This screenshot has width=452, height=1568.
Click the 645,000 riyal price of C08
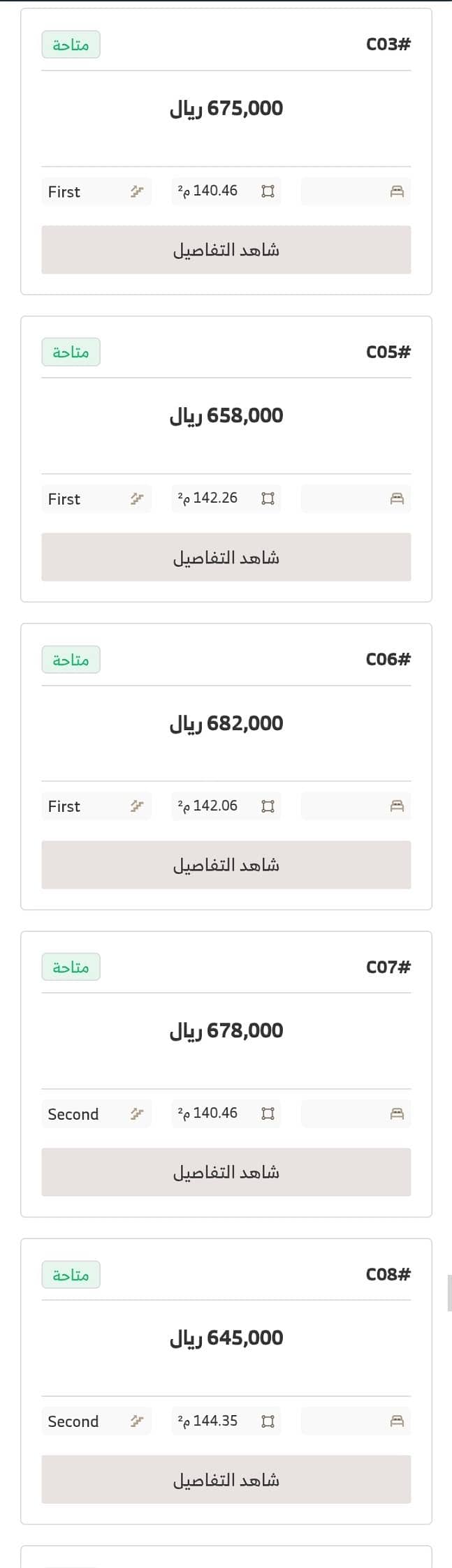pos(226,1338)
